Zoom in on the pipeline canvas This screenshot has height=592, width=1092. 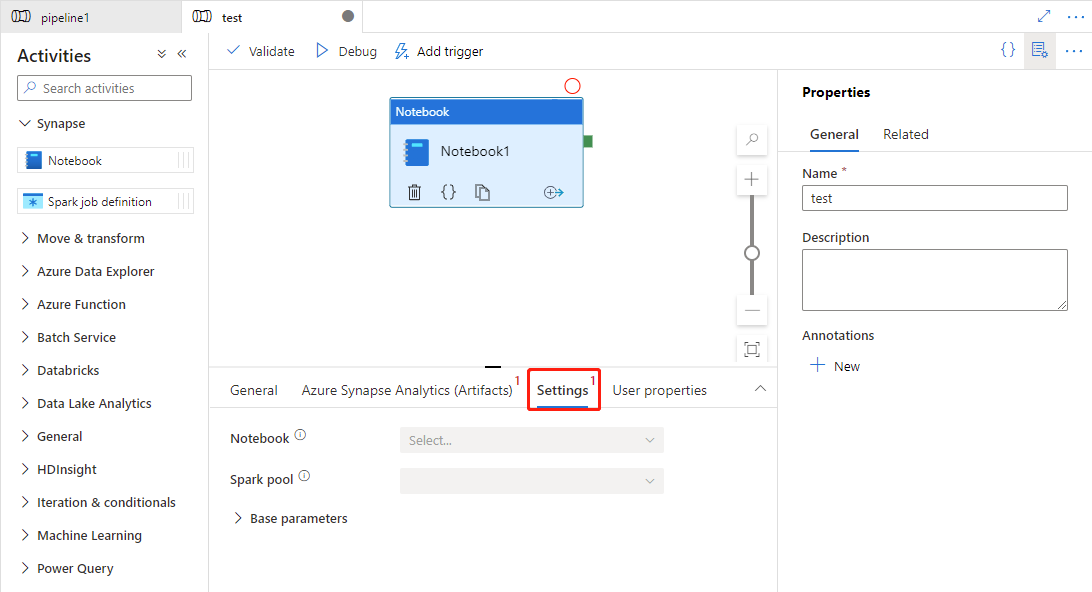(x=751, y=179)
